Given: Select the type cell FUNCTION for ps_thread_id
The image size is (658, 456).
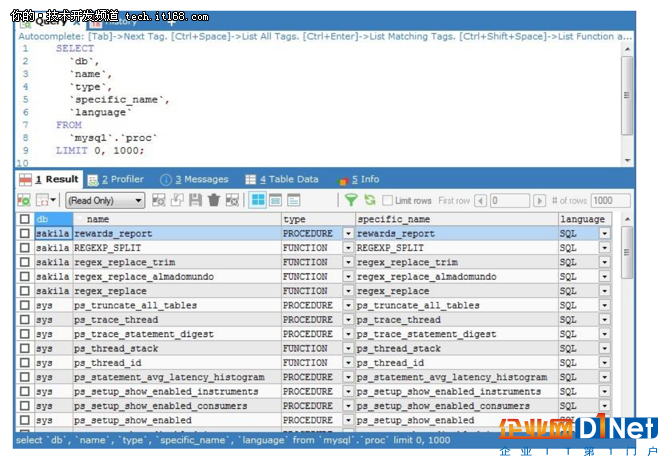Looking at the screenshot, I should pyautogui.click(x=312, y=362).
